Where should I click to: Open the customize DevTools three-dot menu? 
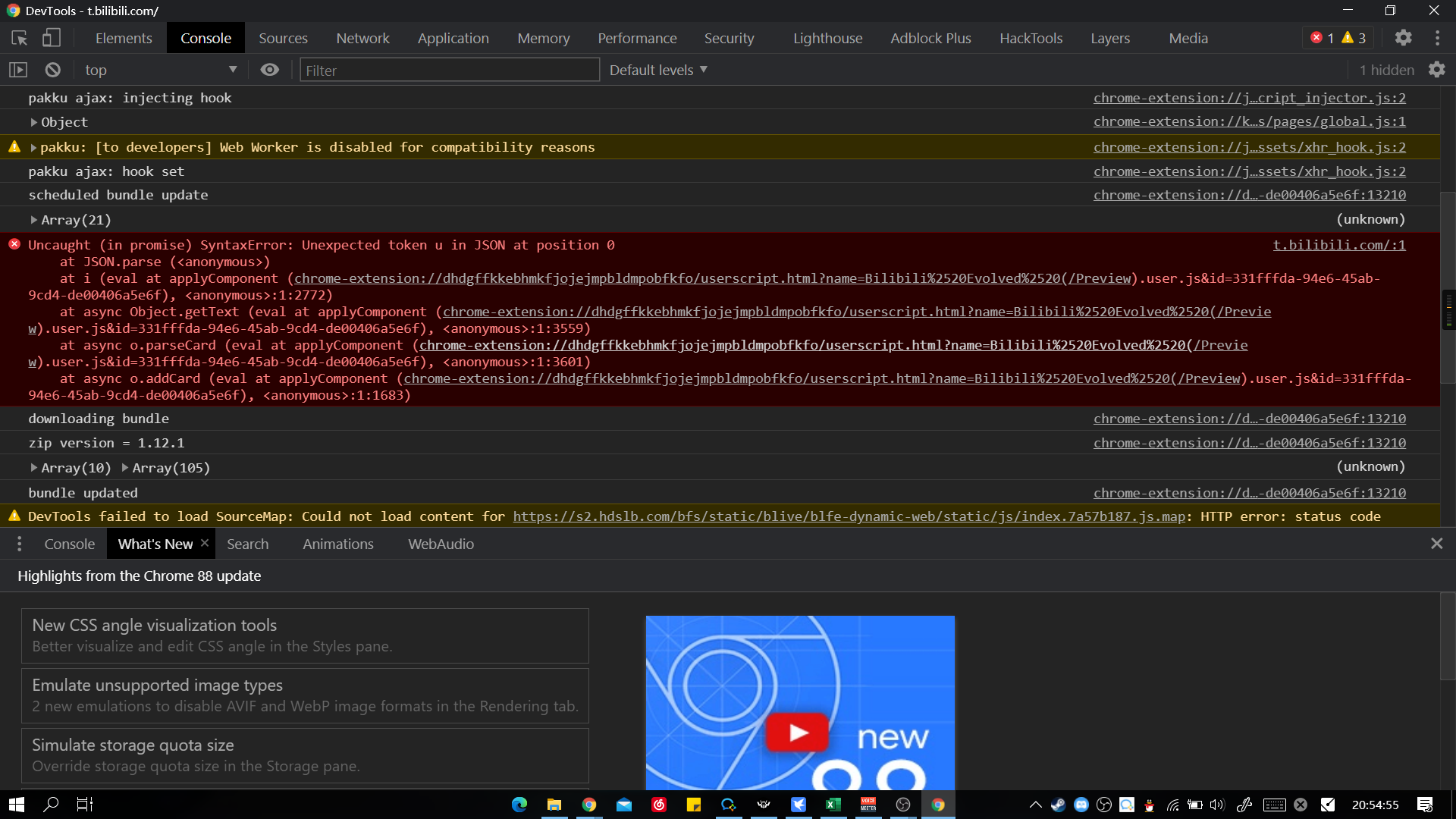1438,37
